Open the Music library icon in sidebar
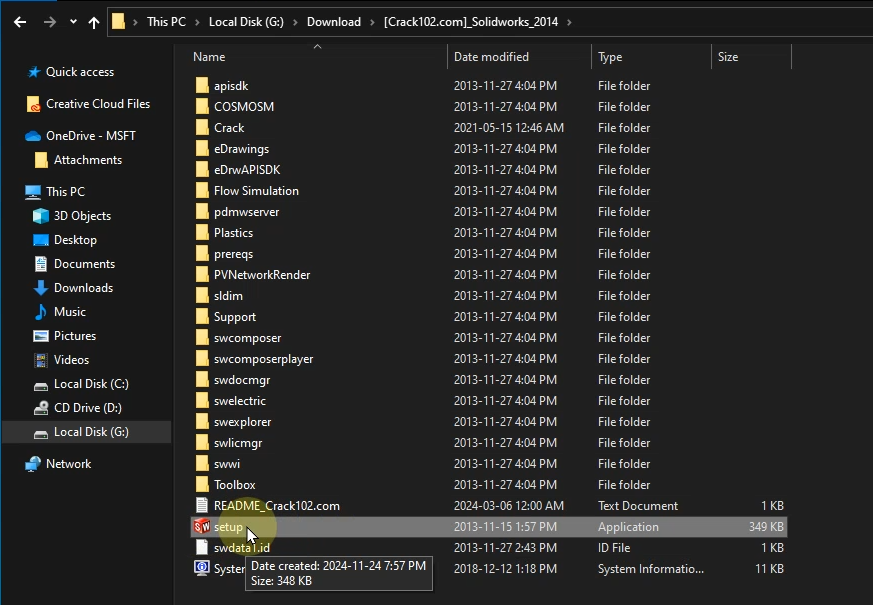 tap(41, 312)
